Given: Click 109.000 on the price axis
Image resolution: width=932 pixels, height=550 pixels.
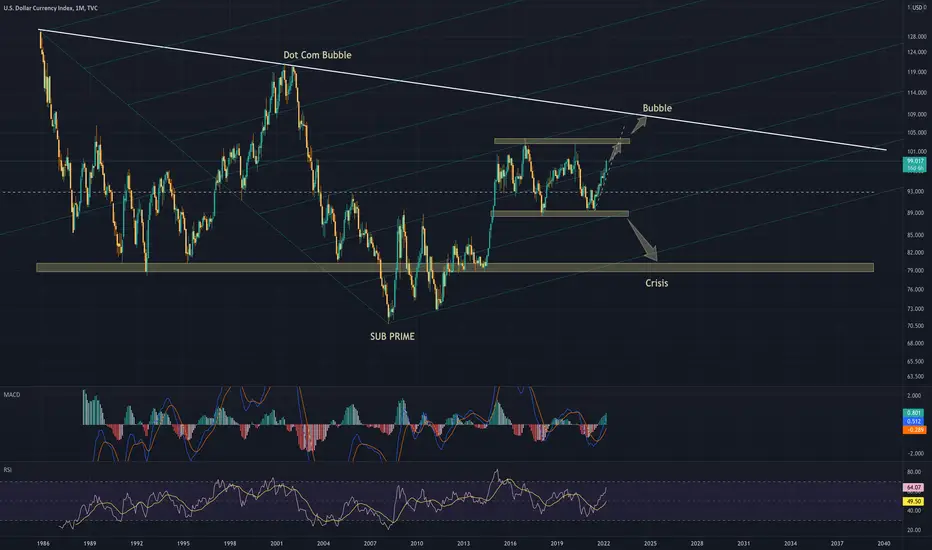Looking at the screenshot, I should click(917, 114).
